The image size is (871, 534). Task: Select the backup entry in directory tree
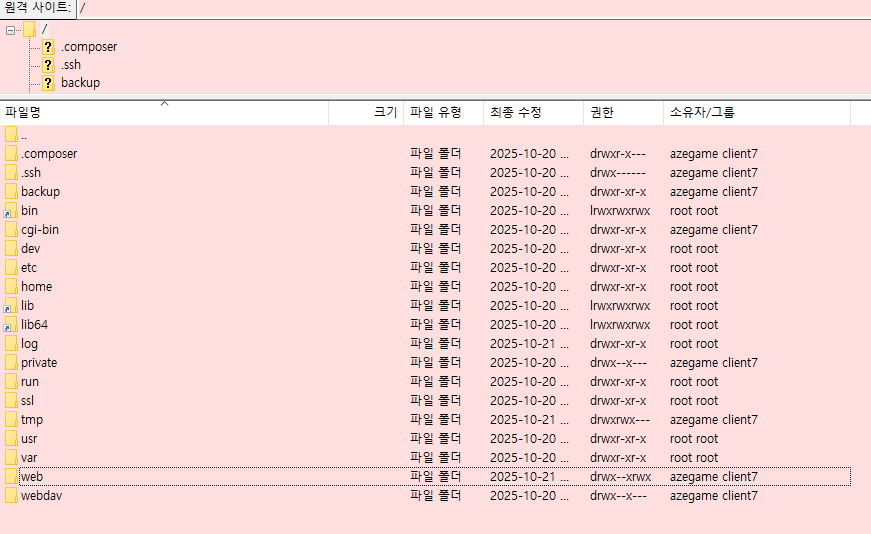point(80,83)
